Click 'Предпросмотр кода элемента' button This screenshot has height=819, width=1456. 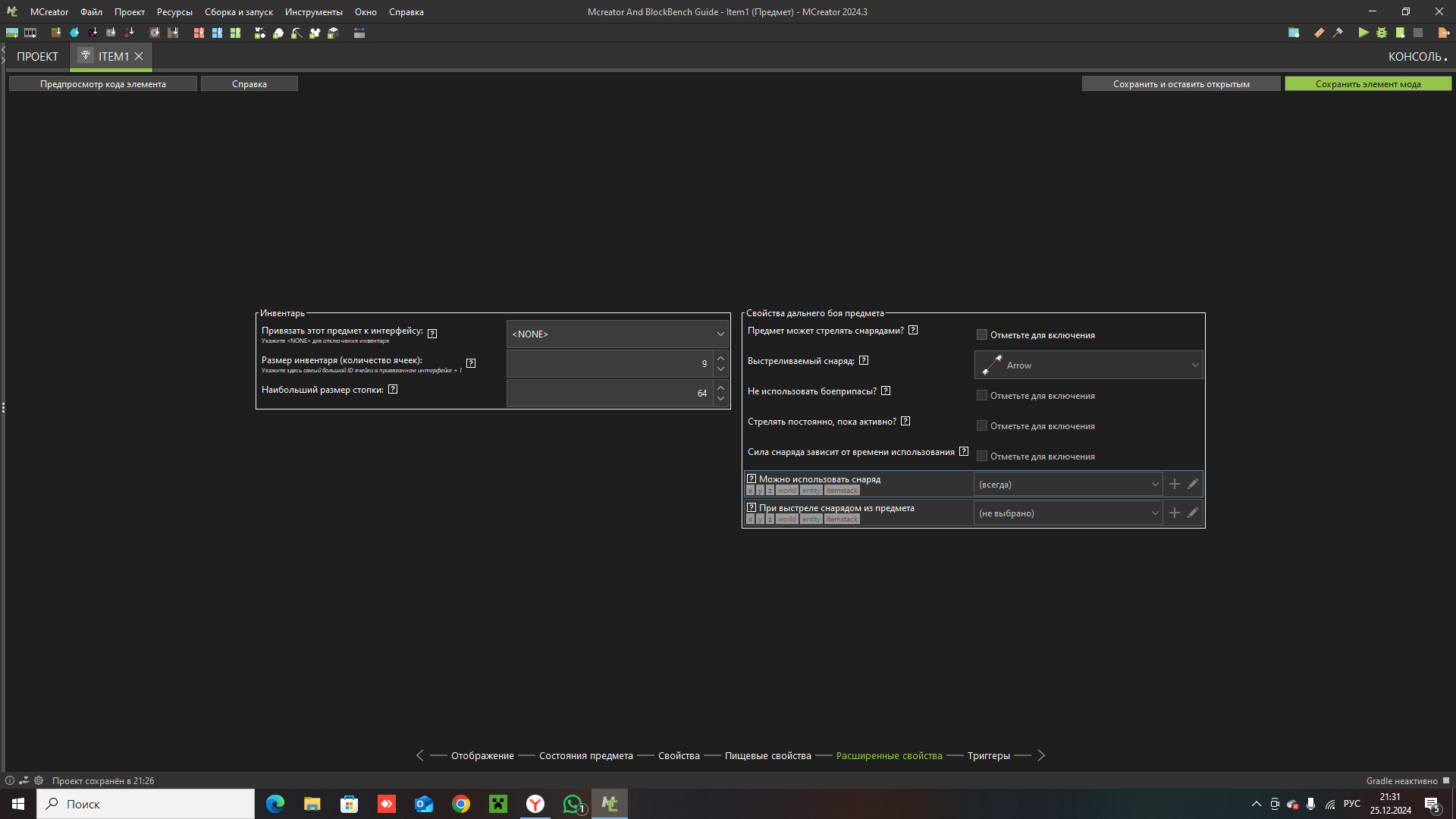103,84
